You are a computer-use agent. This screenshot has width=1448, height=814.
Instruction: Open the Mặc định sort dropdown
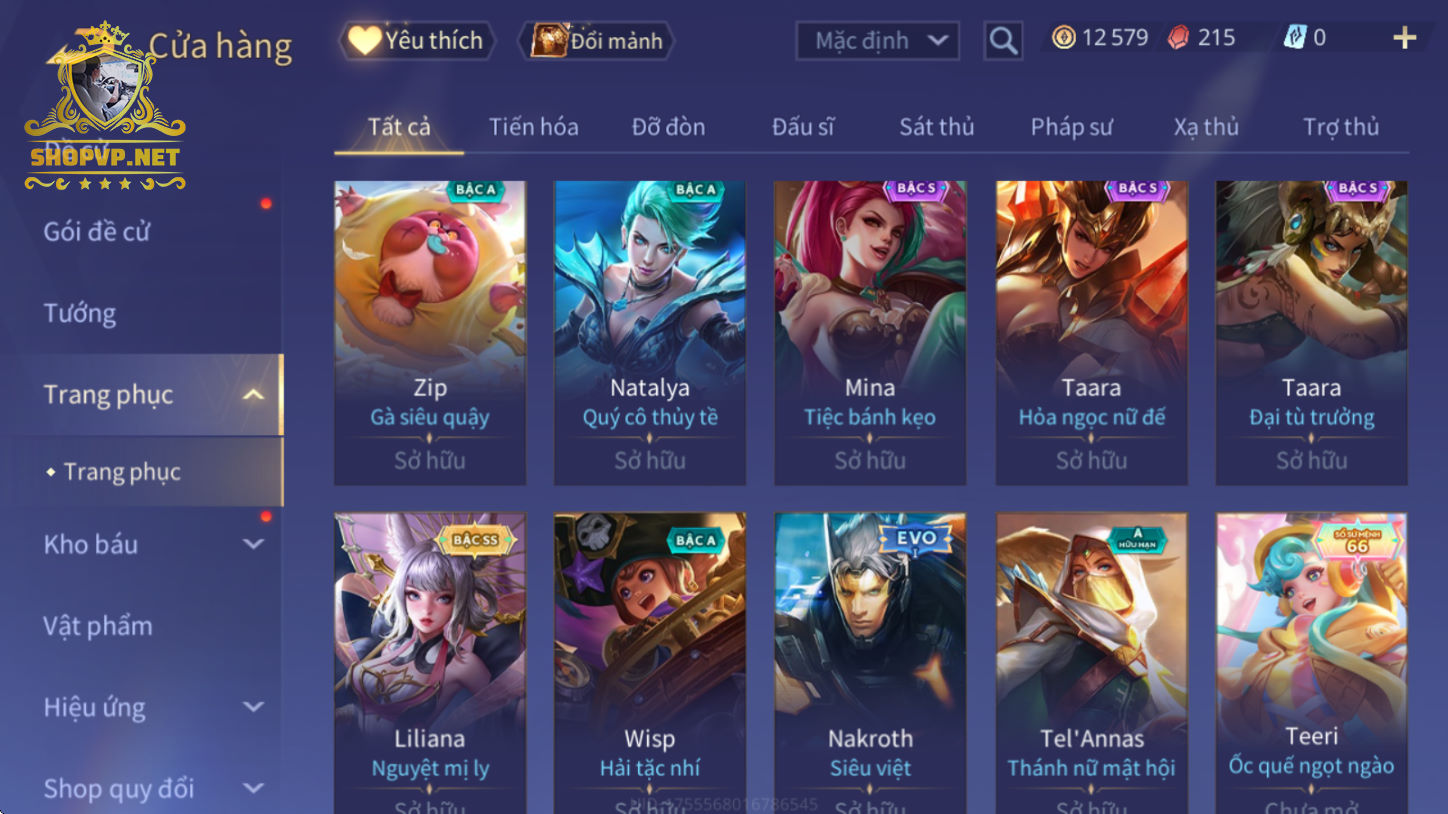[877, 41]
